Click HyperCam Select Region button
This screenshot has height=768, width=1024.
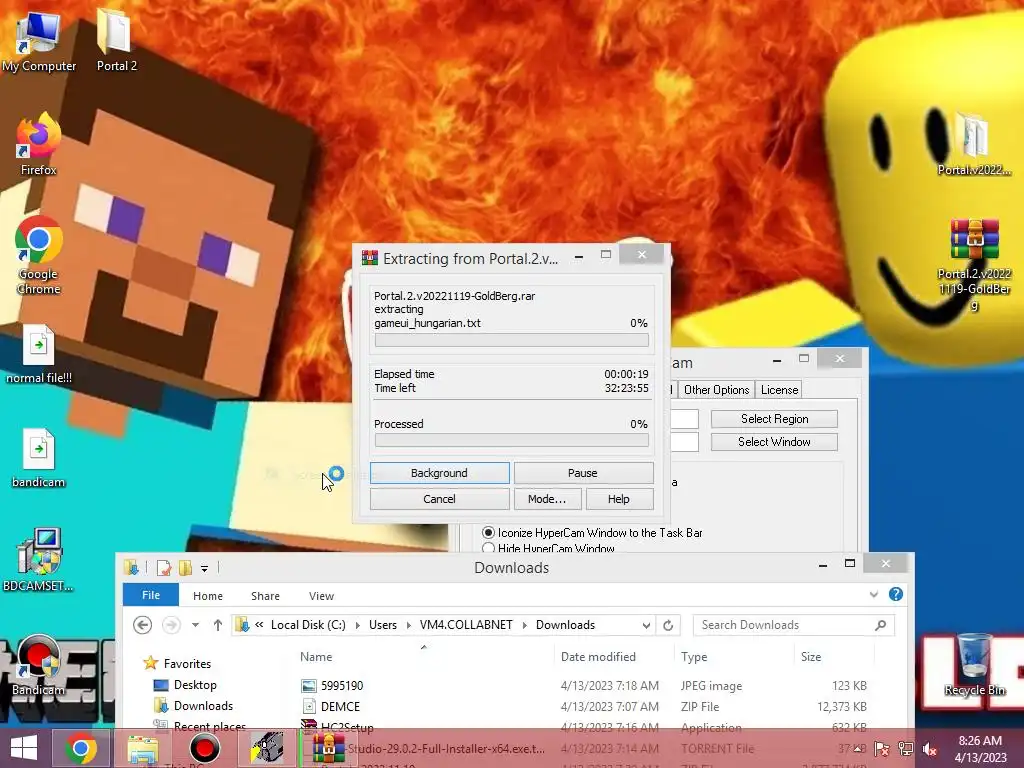[x=775, y=419]
